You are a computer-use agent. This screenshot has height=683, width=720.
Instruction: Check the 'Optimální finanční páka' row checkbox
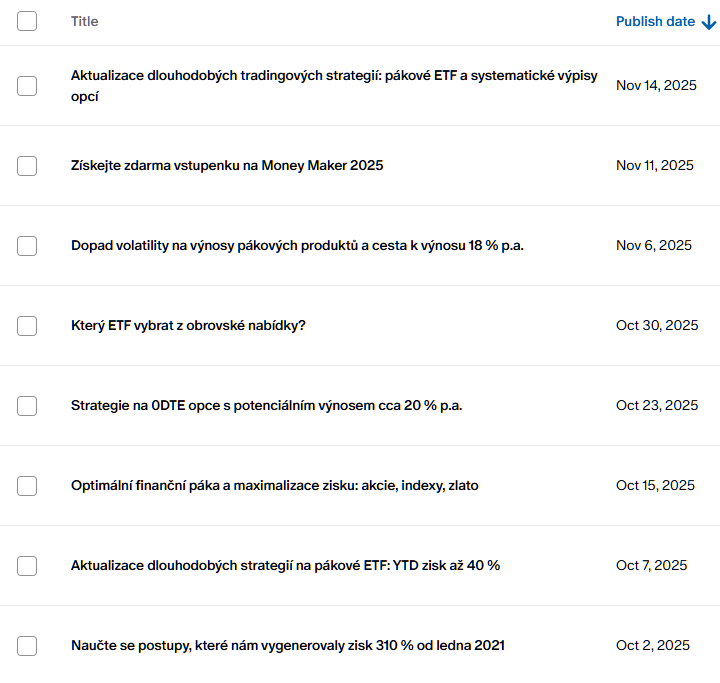[x=27, y=486]
